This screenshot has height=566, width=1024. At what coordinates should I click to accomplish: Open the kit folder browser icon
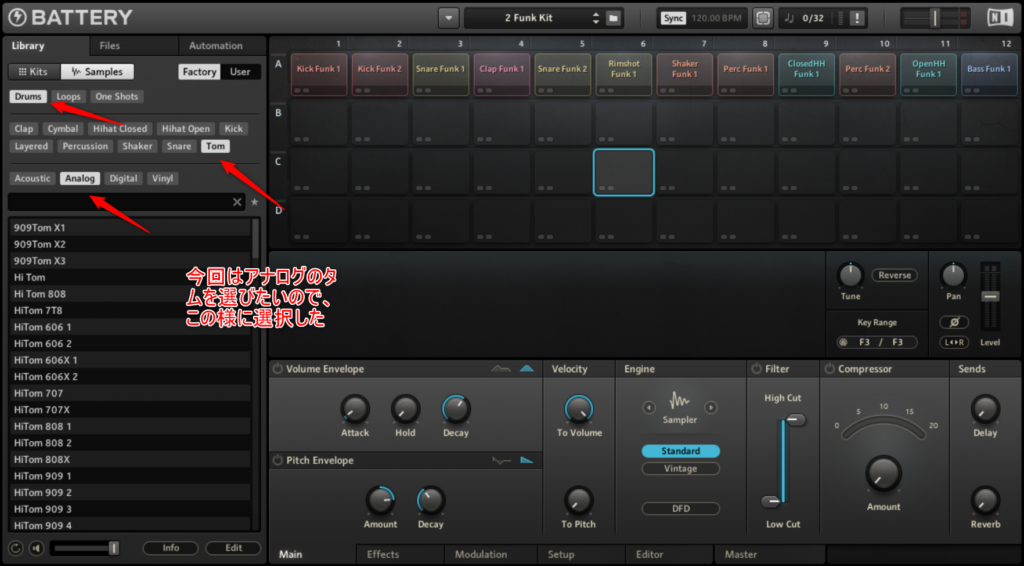pyautogui.click(x=614, y=18)
